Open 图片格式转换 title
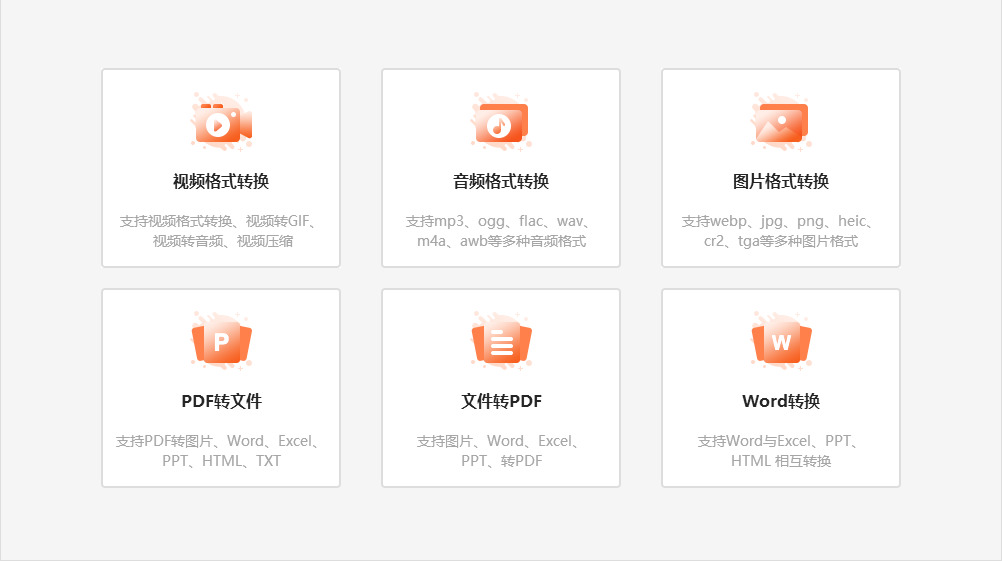The image size is (1002, 561). [781, 181]
